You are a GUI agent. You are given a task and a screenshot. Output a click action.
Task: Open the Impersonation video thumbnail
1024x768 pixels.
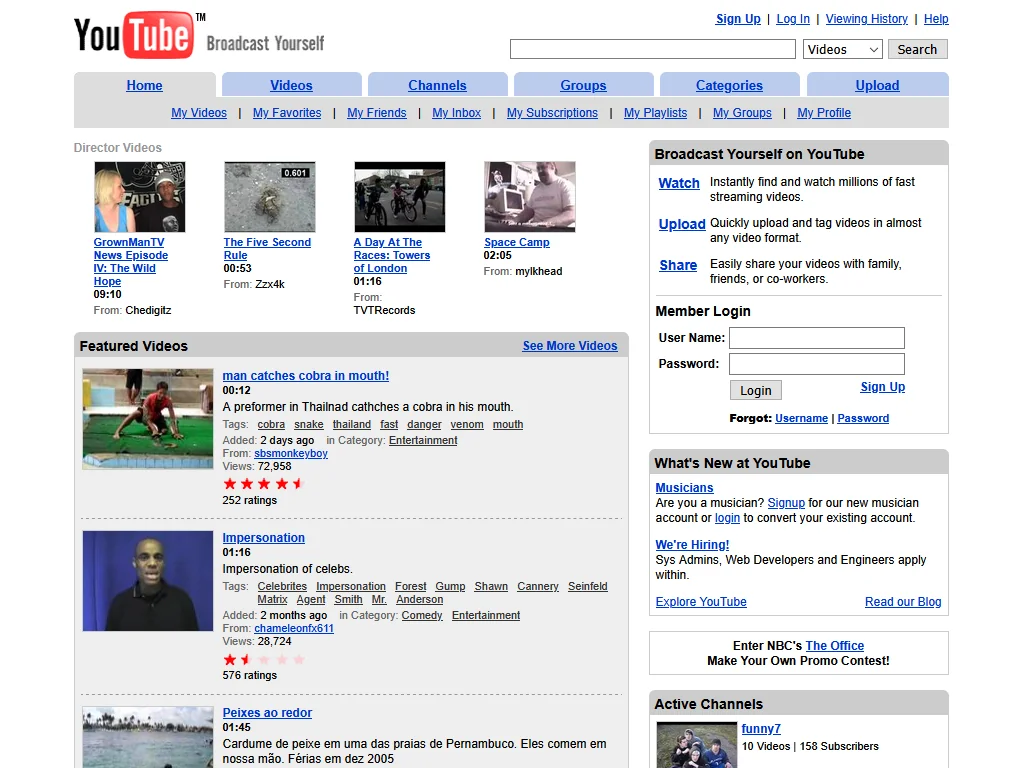[148, 581]
